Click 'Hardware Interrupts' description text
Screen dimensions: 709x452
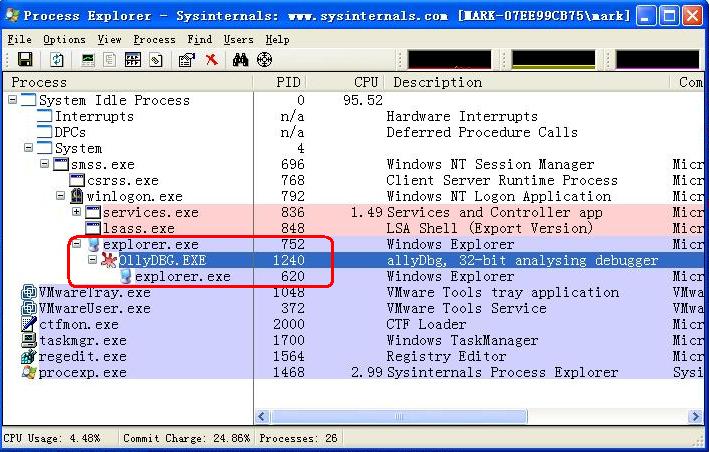click(x=462, y=117)
